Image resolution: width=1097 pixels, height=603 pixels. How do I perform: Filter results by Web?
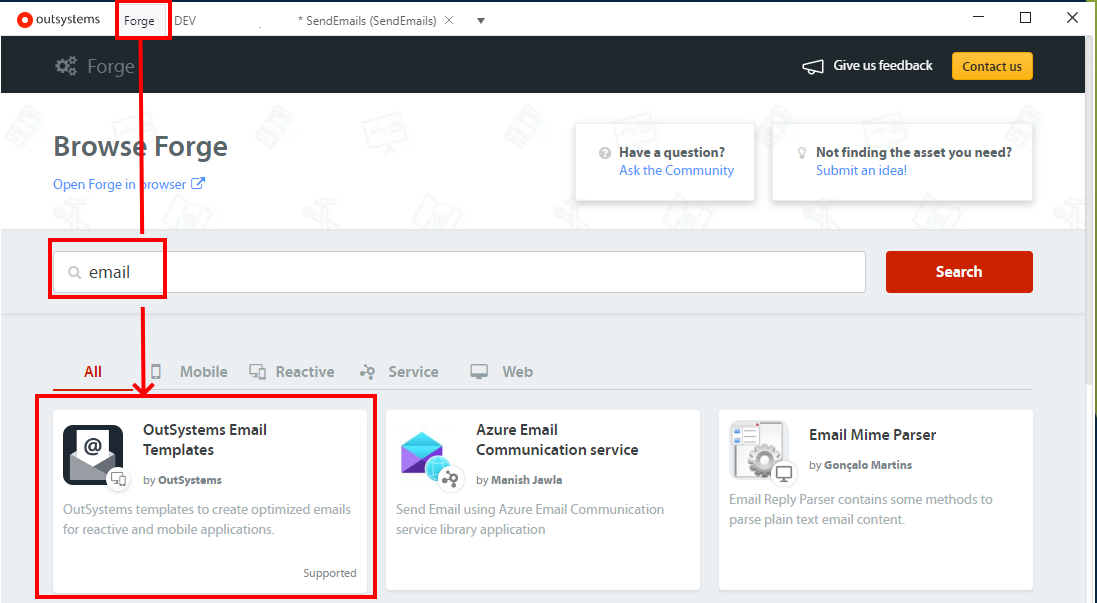pyautogui.click(x=502, y=371)
